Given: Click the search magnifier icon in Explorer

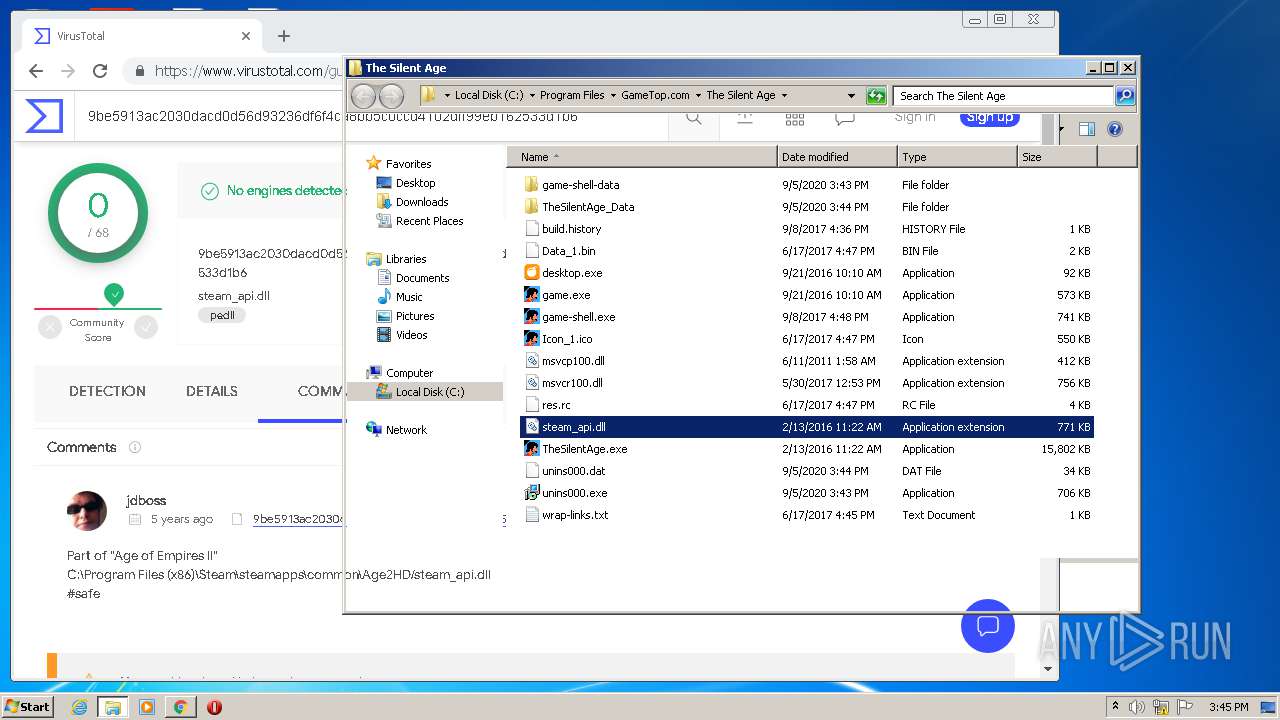Looking at the screenshot, I should tap(1125, 96).
